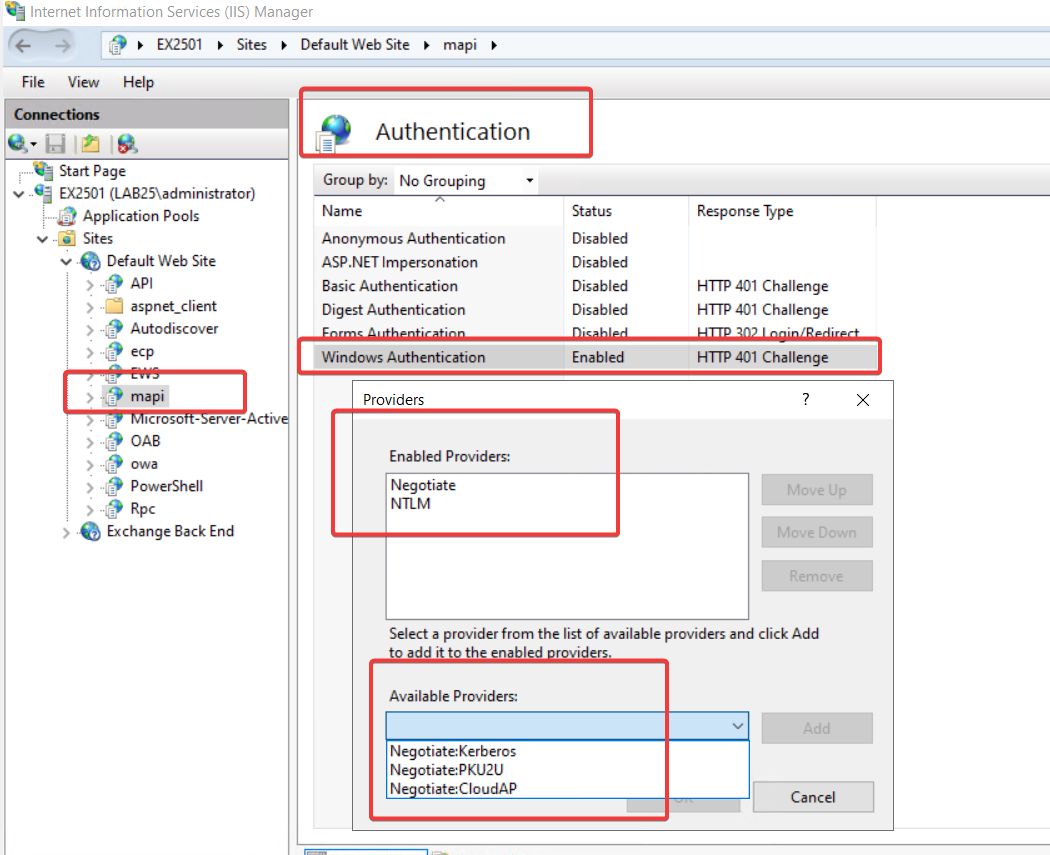Select NTLM in Enabled Providers
This screenshot has height=855, width=1050.
pyautogui.click(x=410, y=503)
